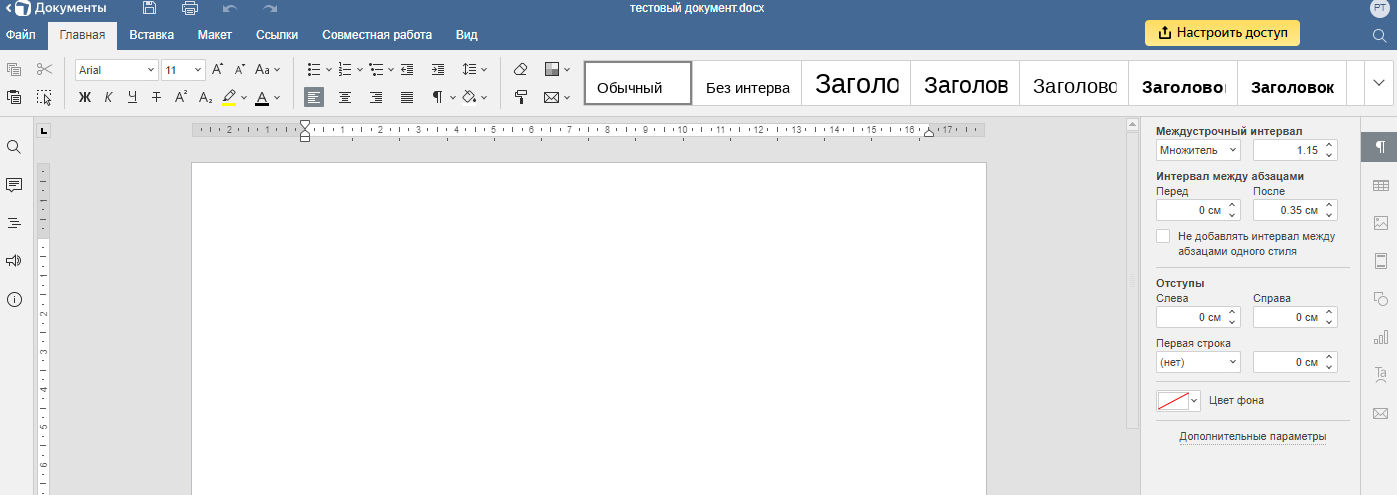Enable Не добавлять интервал между абзацами checkbox

1163,237
